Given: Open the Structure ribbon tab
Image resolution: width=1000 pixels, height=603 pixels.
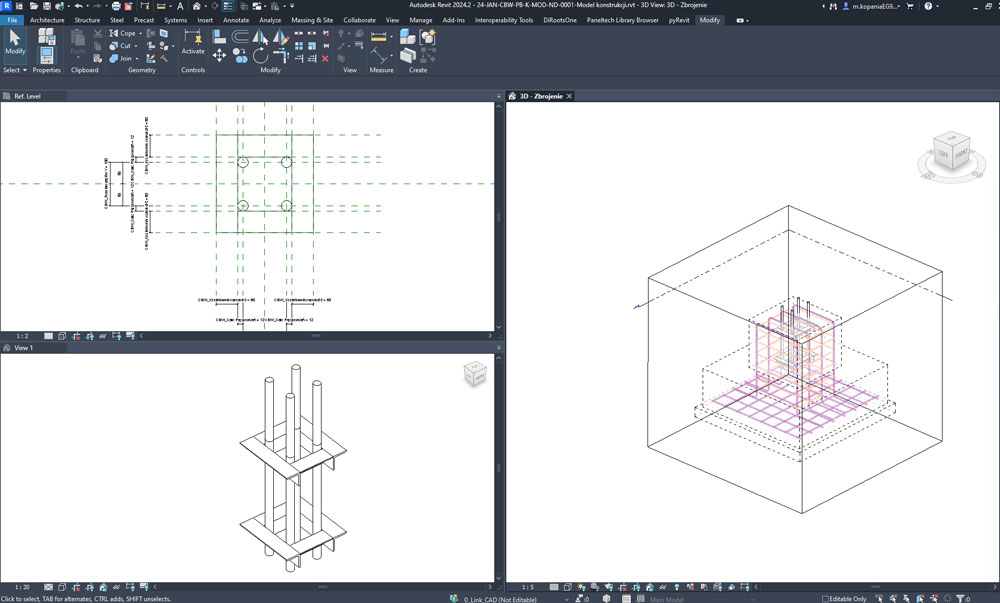Looking at the screenshot, I should coord(87,20).
